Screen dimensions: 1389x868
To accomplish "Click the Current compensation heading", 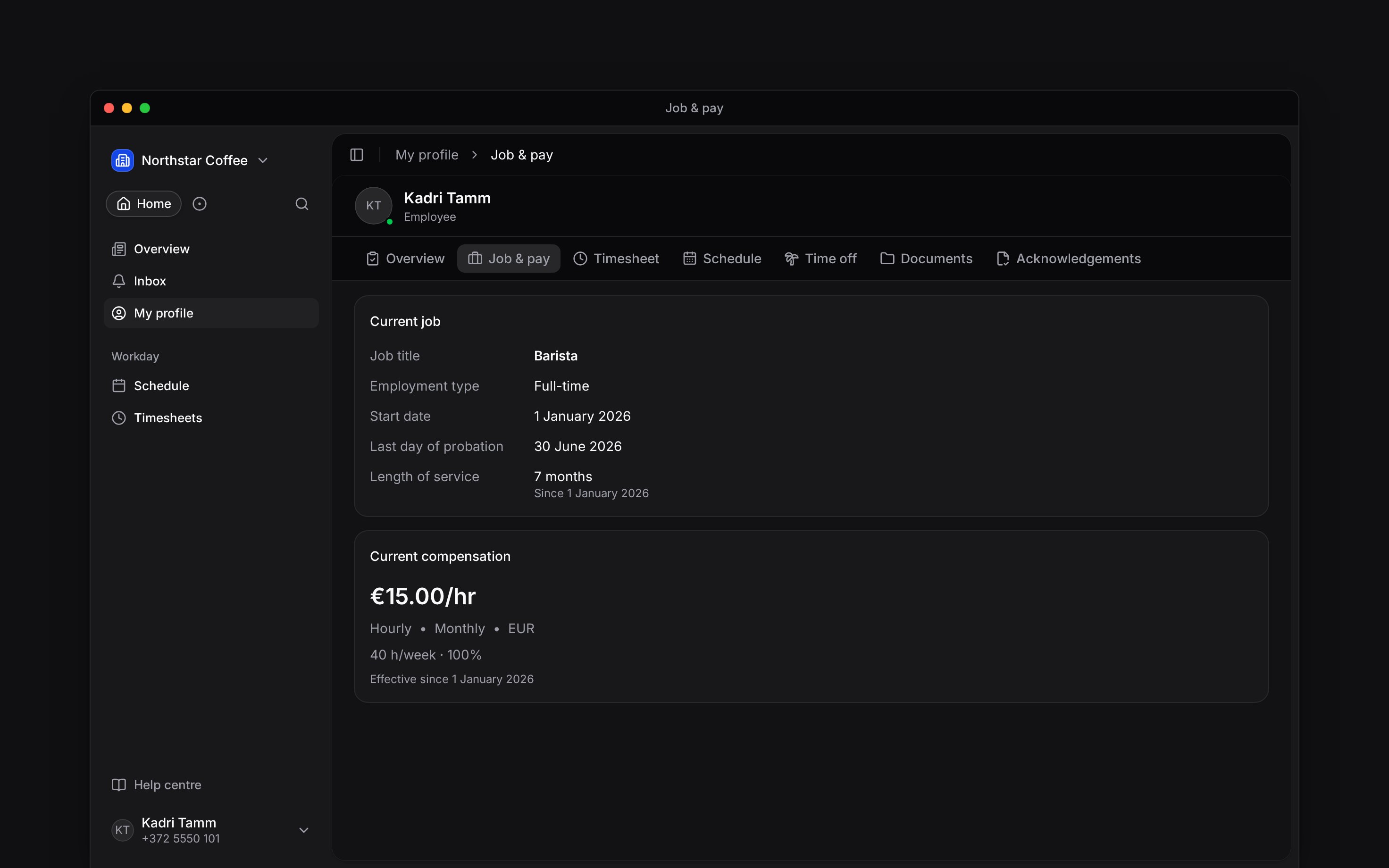I will pyautogui.click(x=440, y=557).
